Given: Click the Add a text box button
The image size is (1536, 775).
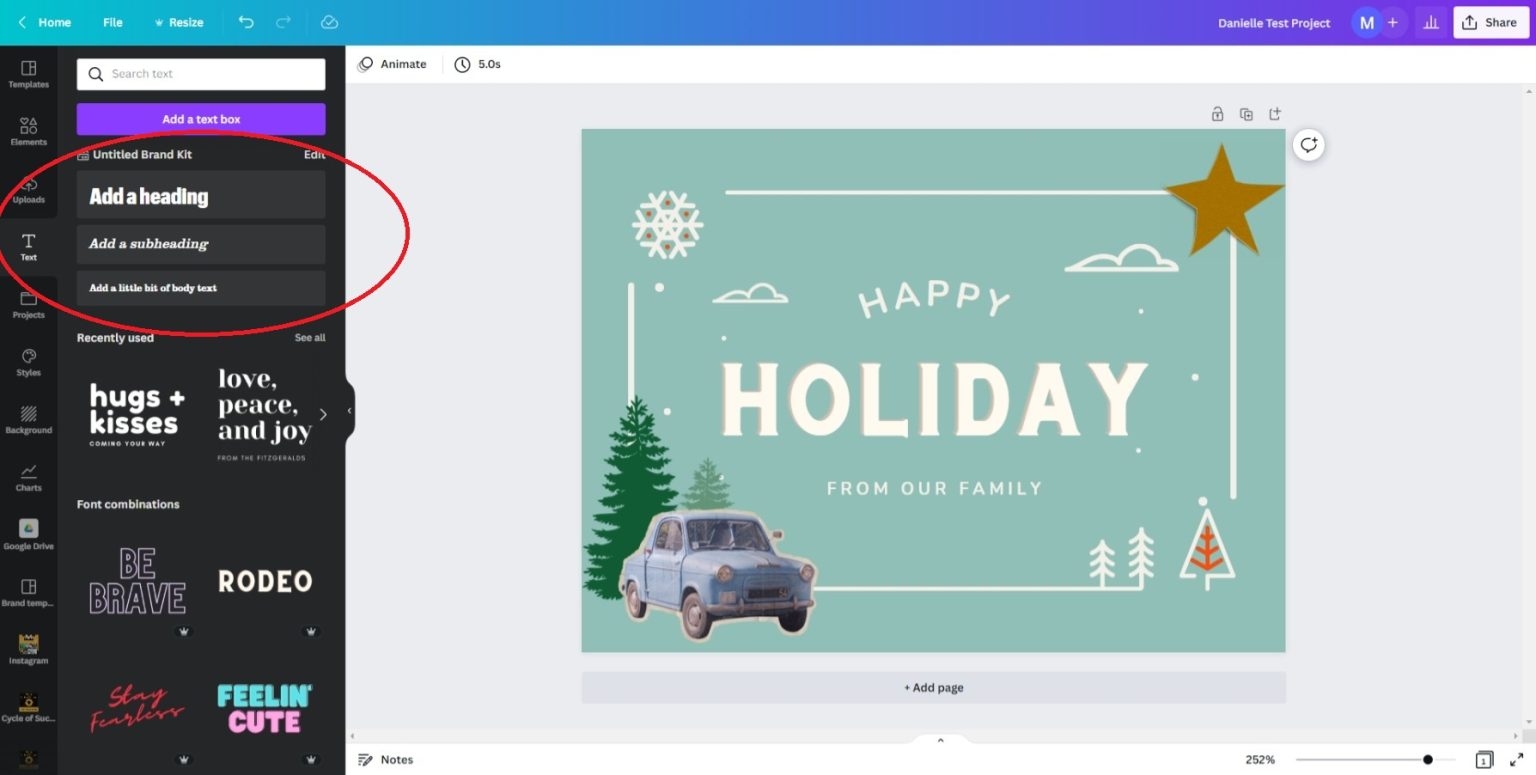Looking at the screenshot, I should (x=201, y=119).
